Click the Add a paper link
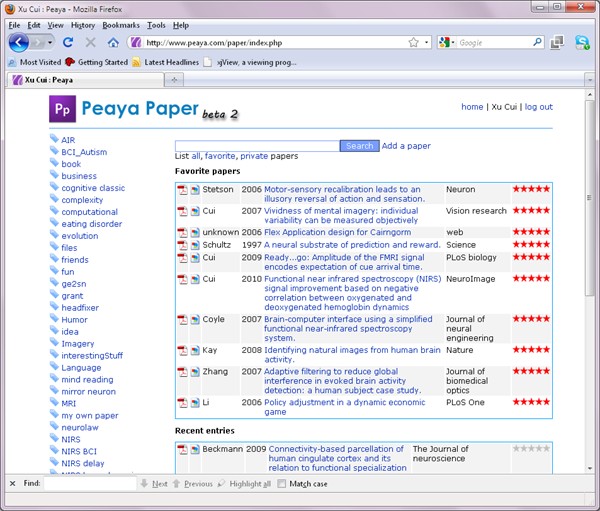The image size is (600, 511). click(x=406, y=146)
